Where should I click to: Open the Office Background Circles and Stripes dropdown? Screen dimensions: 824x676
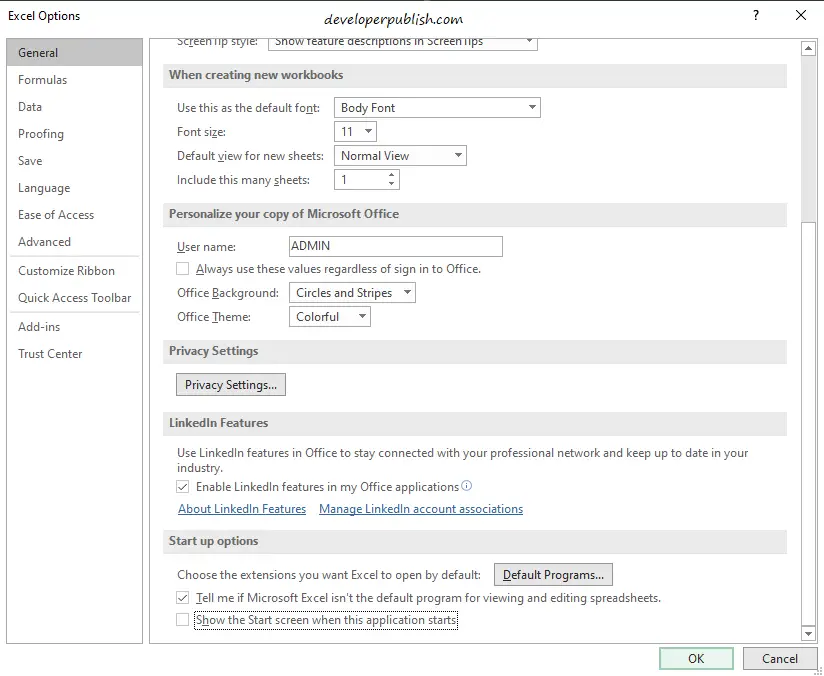coord(352,293)
